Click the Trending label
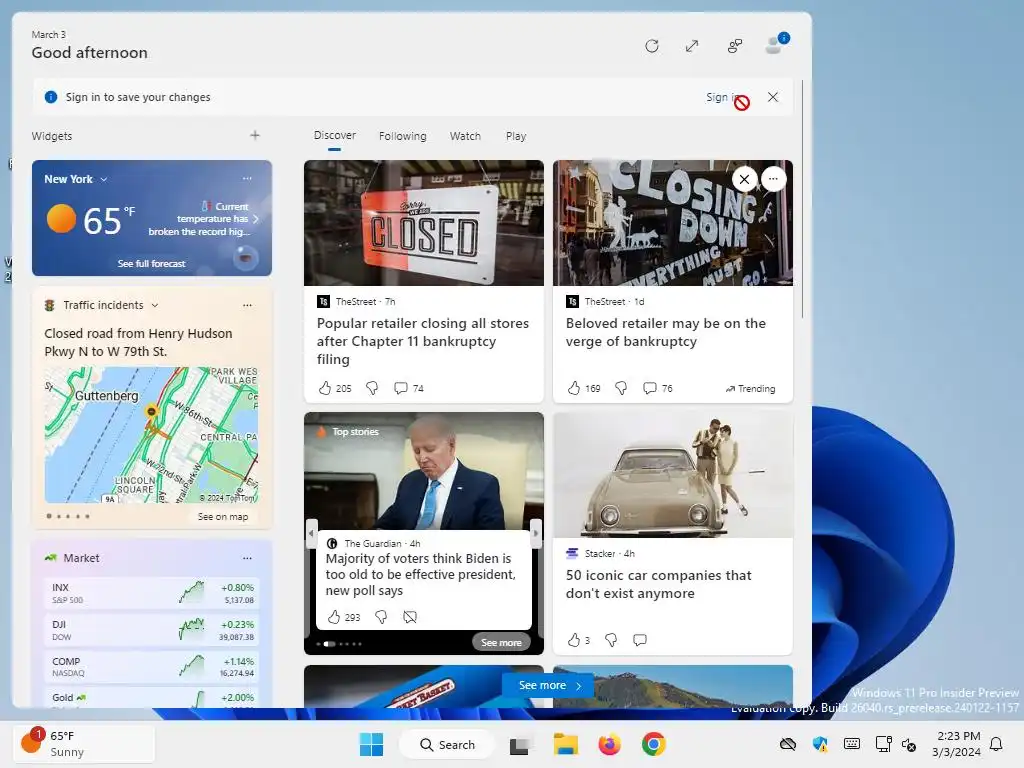Image resolution: width=1024 pixels, height=768 pixels. 750,389
